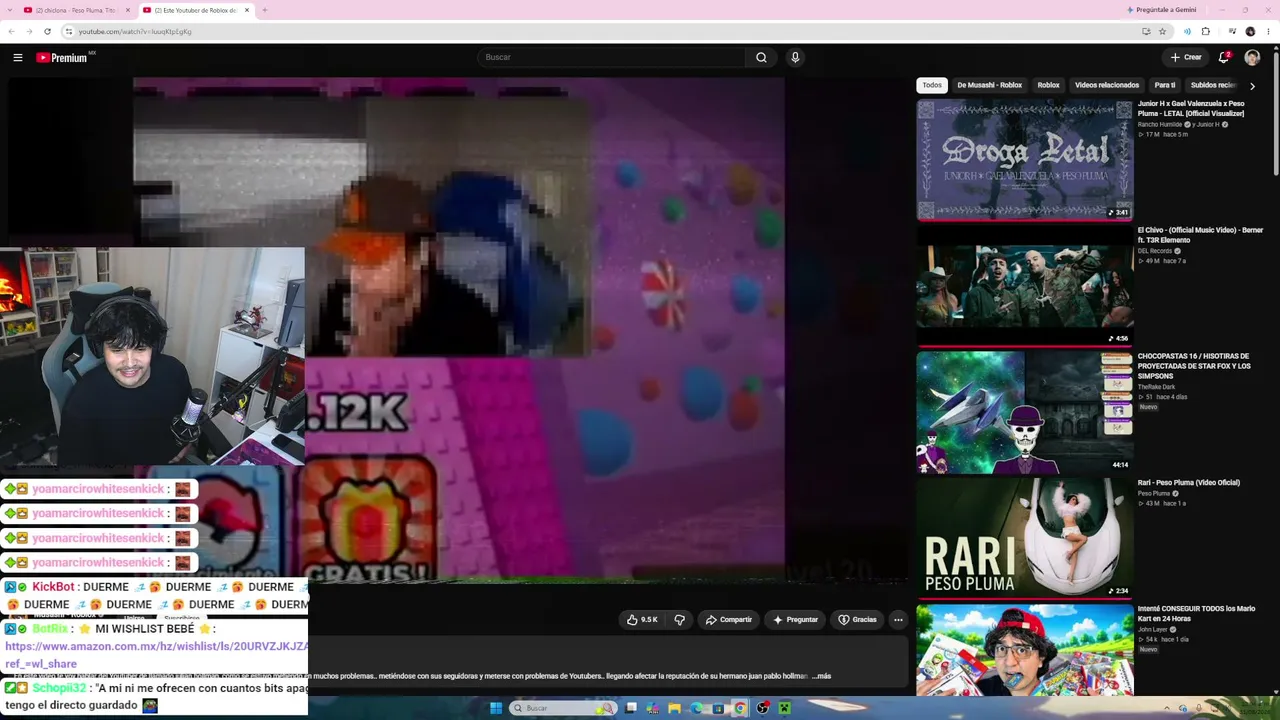Viewport: 1280px width, 720px height.
Task: Bookmark this page with the star
Action: (x=1162, y=31)
